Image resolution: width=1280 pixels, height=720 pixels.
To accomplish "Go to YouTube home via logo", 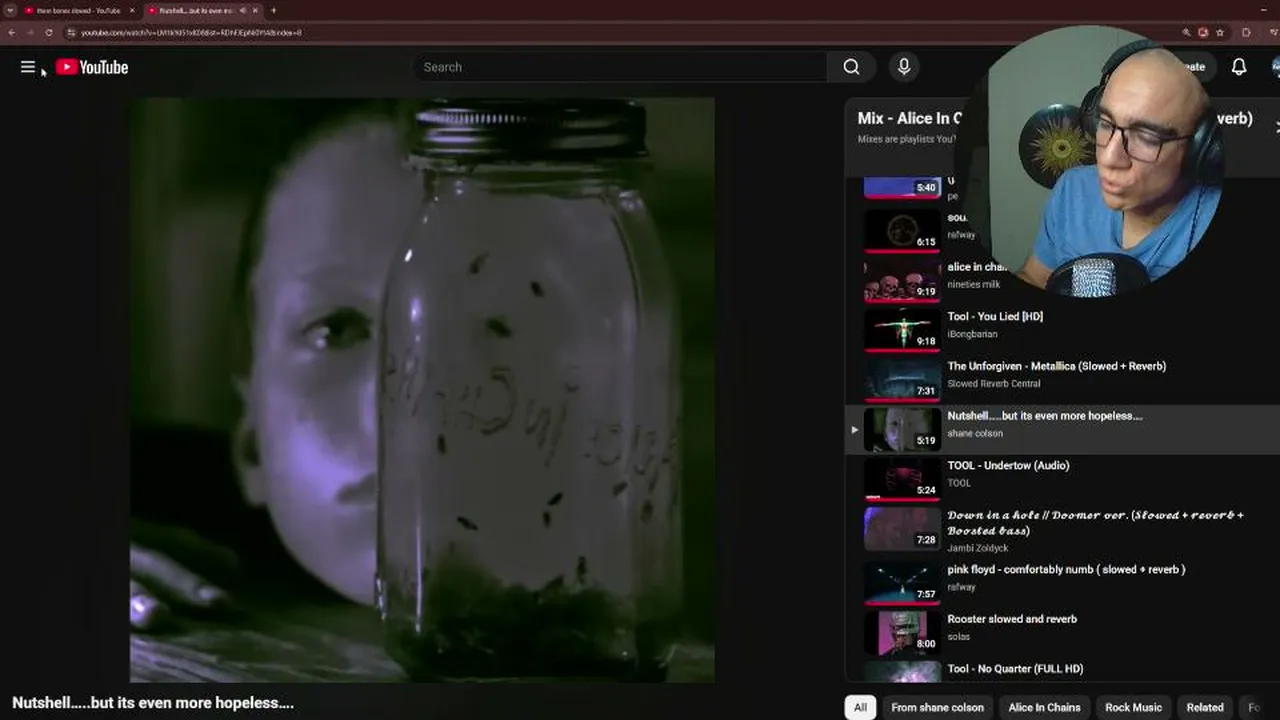I will pyautogui.click(x=92, y=67).
